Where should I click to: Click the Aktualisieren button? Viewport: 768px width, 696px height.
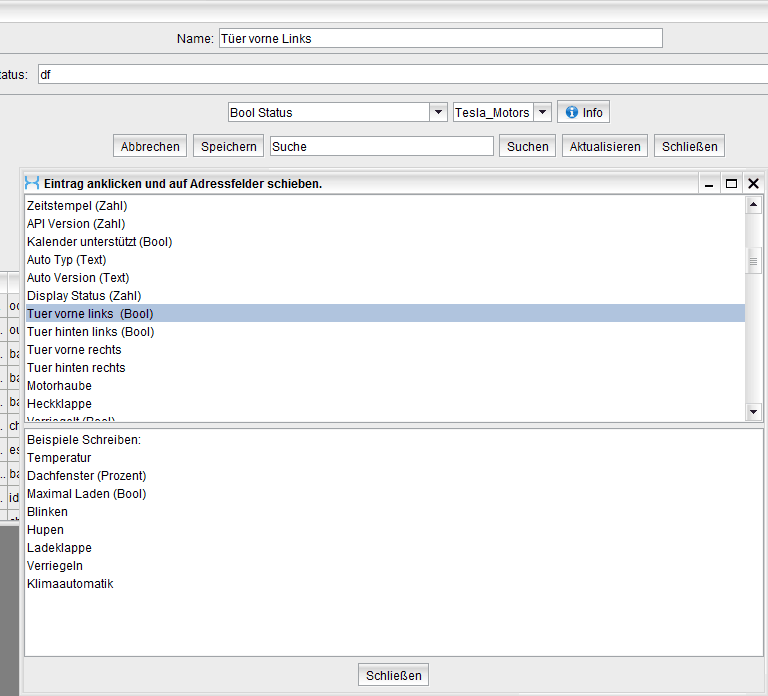[605, 146]
